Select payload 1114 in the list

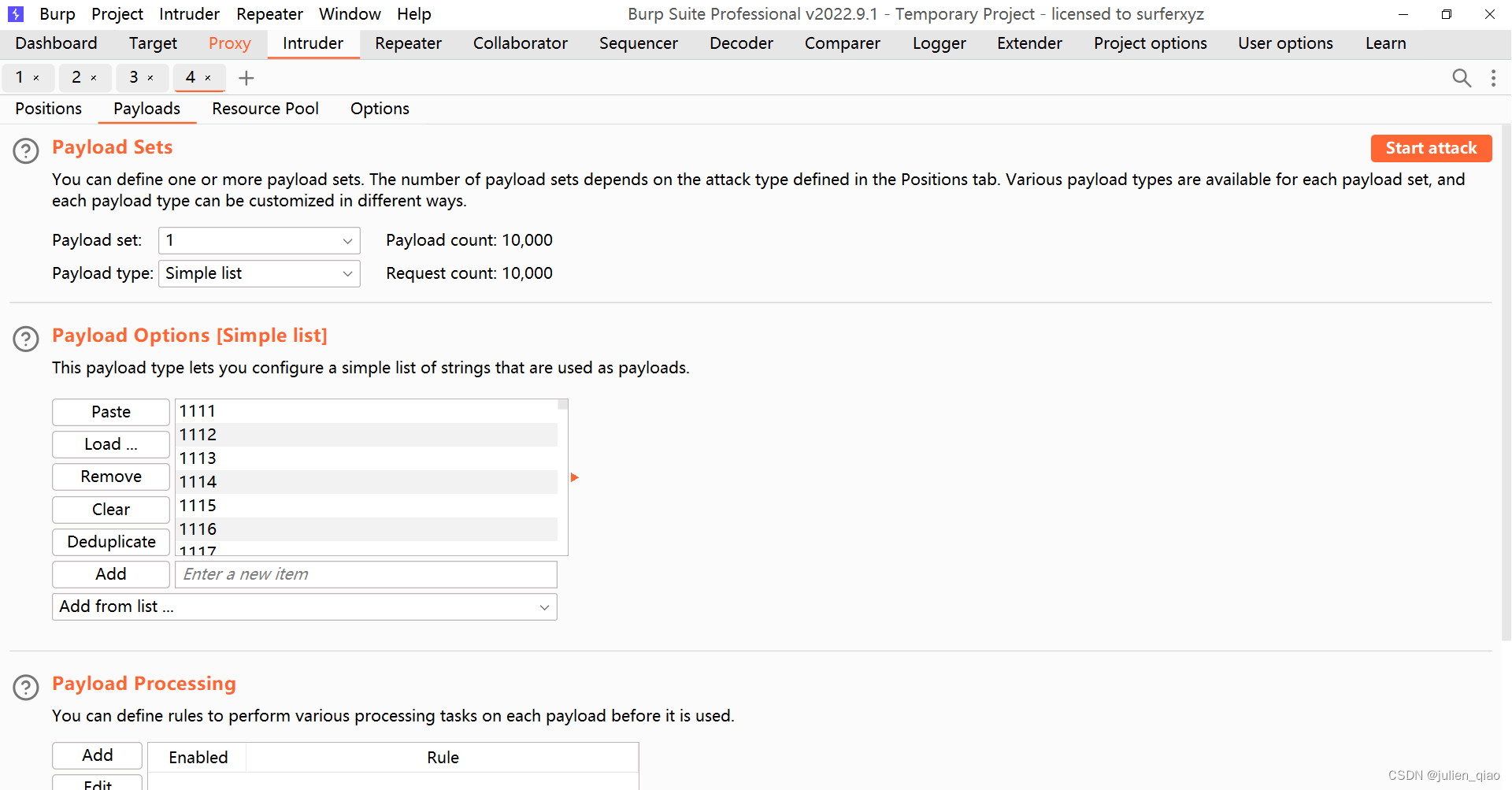pyautogui.click(x=366, y=482)
